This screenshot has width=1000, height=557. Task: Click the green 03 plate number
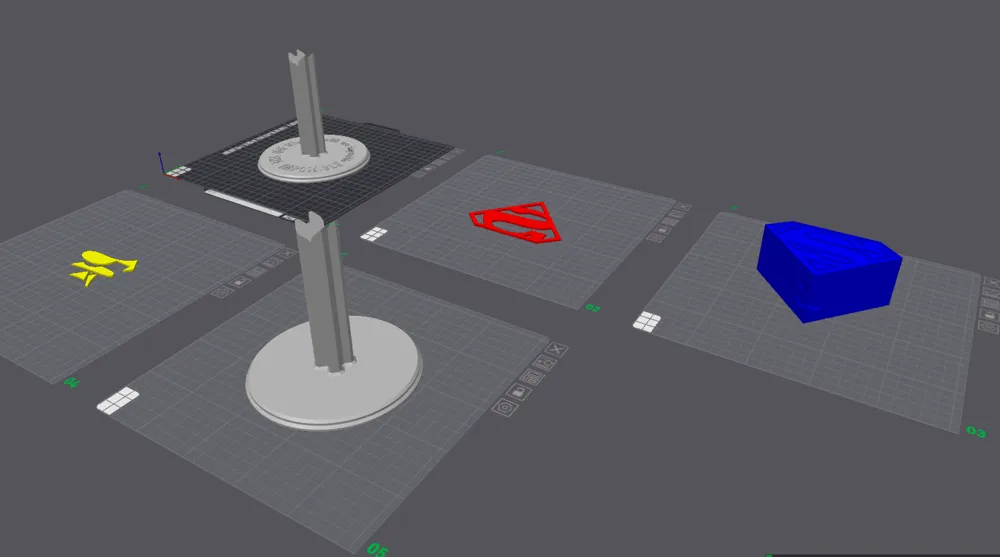tap(976, 431)
